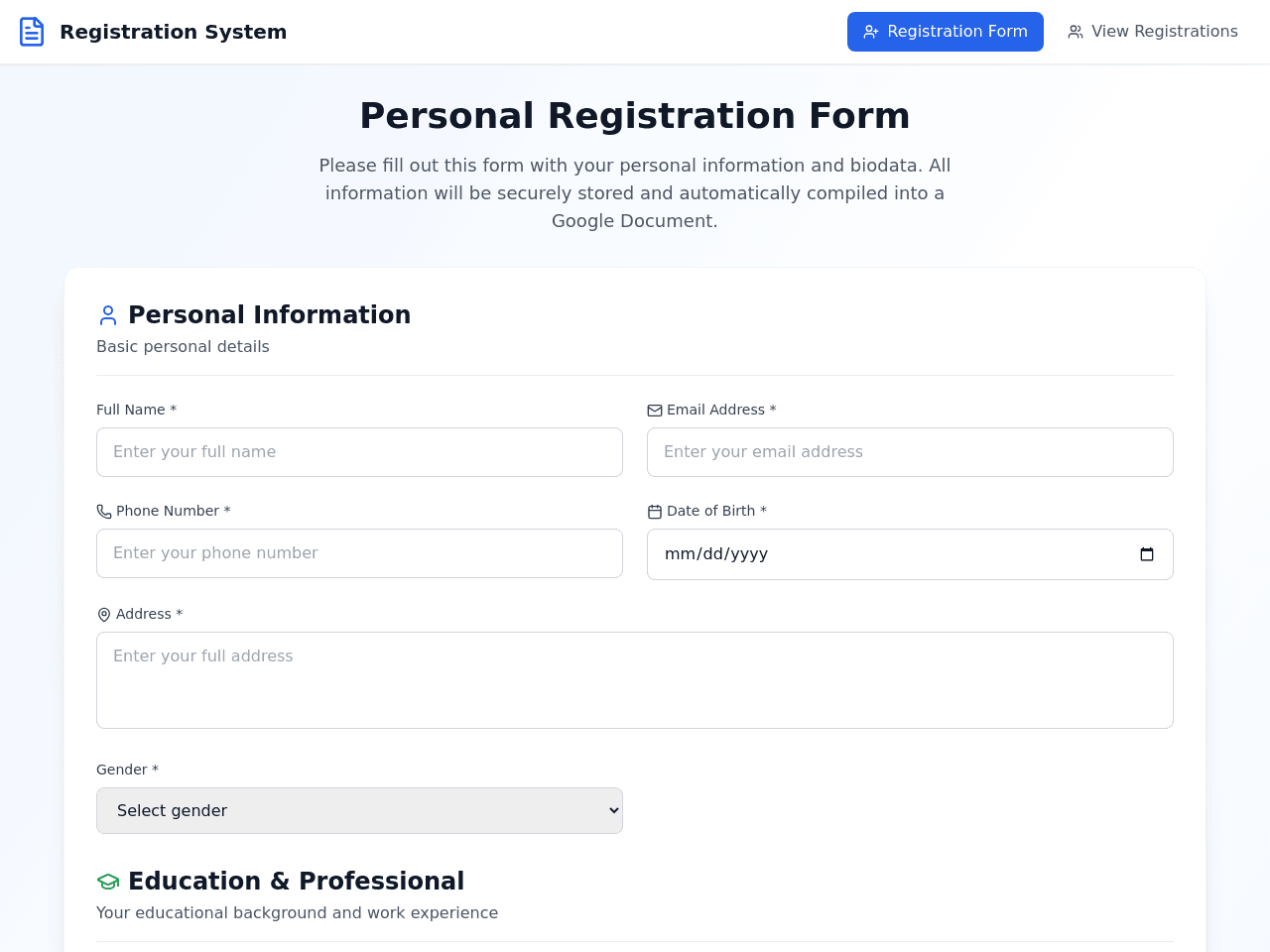Switch to the Registration Form tab
This screenshot has width=1270, height=952.
pyautogui.click(x=946, y=32)
